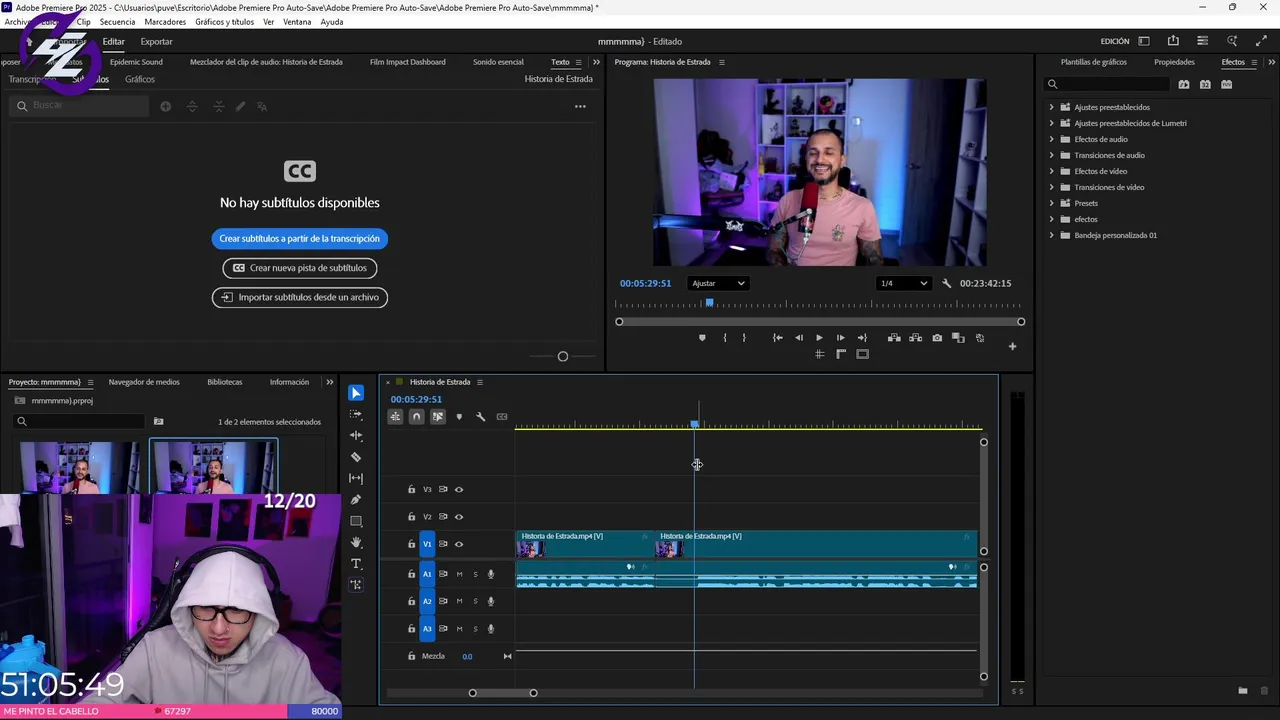Open Historia de Estrada timeline panel menu

pyautogui.click(x=479, y=382)
